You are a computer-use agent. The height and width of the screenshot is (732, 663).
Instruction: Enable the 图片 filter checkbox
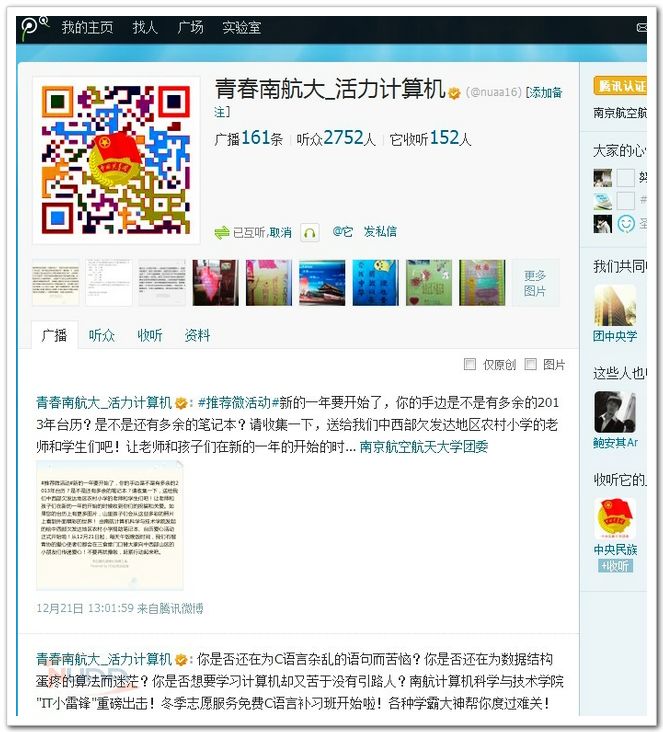pos(530,364)
